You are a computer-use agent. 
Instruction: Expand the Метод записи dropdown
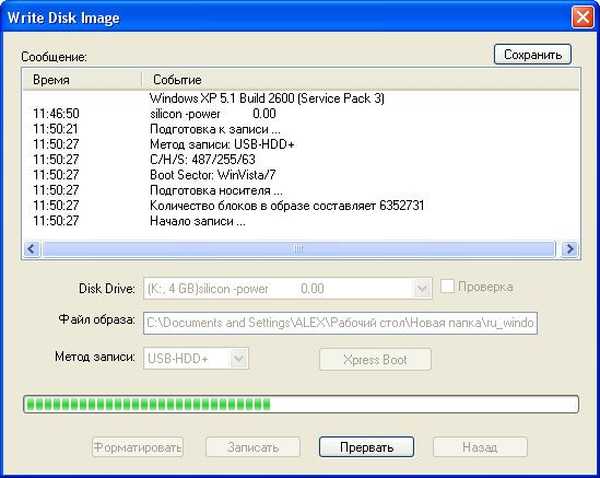pyautogui.click(x=238, y=358)
